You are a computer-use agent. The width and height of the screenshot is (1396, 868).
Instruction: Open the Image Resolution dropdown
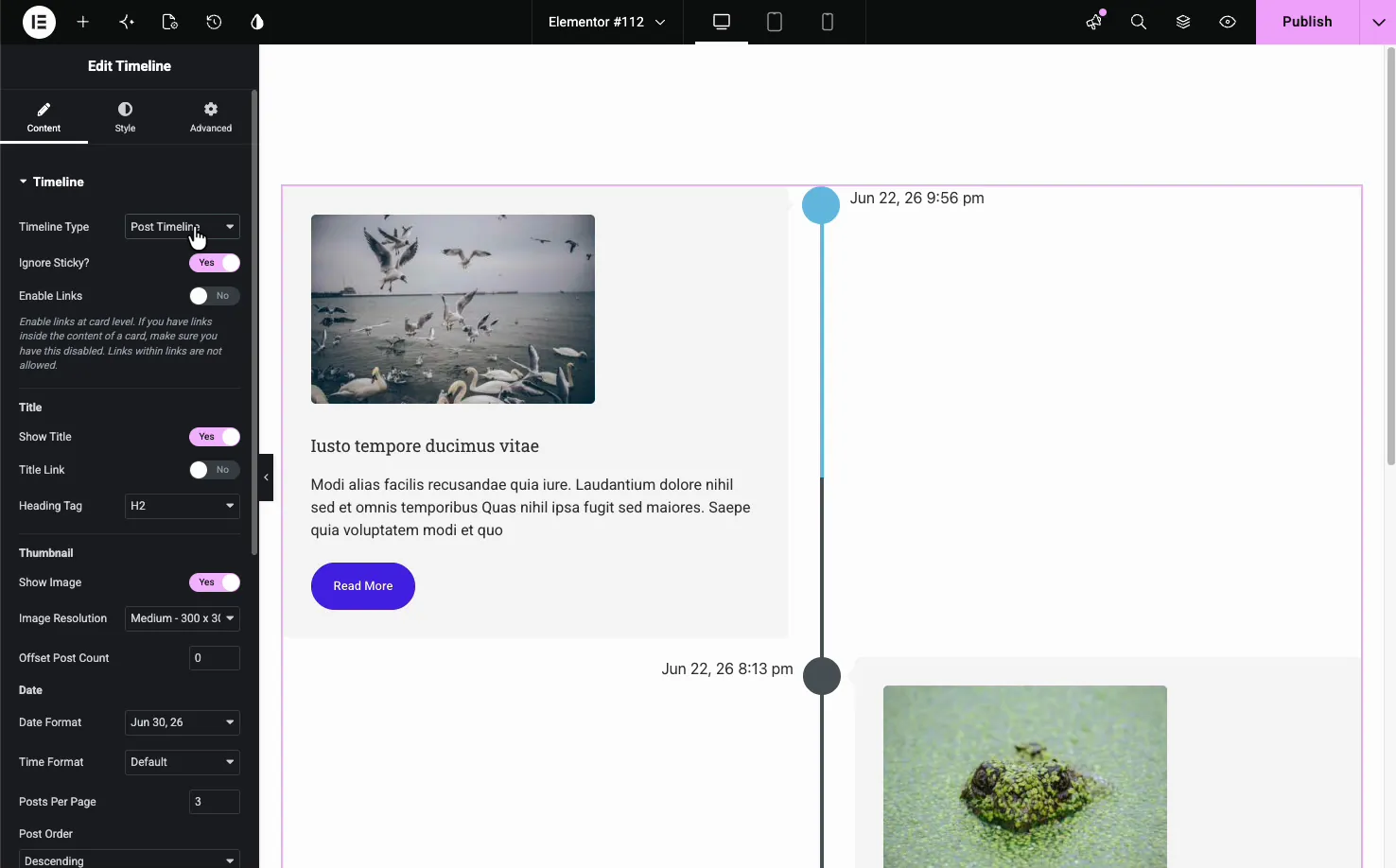coord(183,618)
